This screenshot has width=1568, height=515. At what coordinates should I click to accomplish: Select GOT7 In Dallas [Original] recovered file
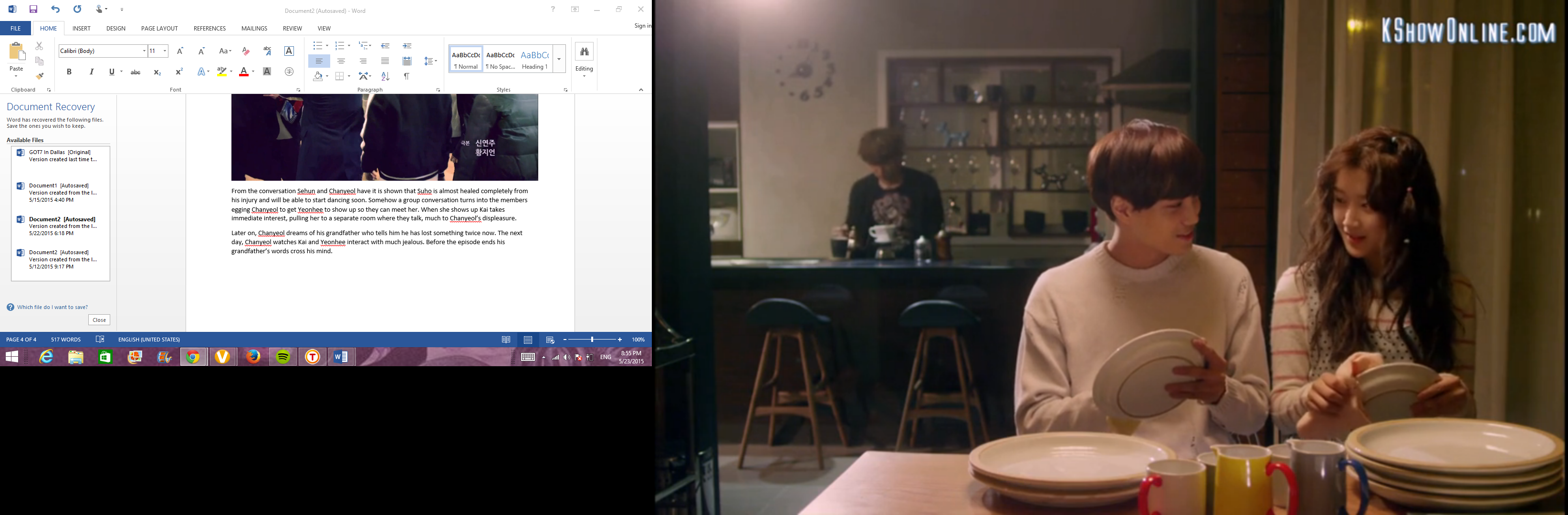[x=60, y=155]
